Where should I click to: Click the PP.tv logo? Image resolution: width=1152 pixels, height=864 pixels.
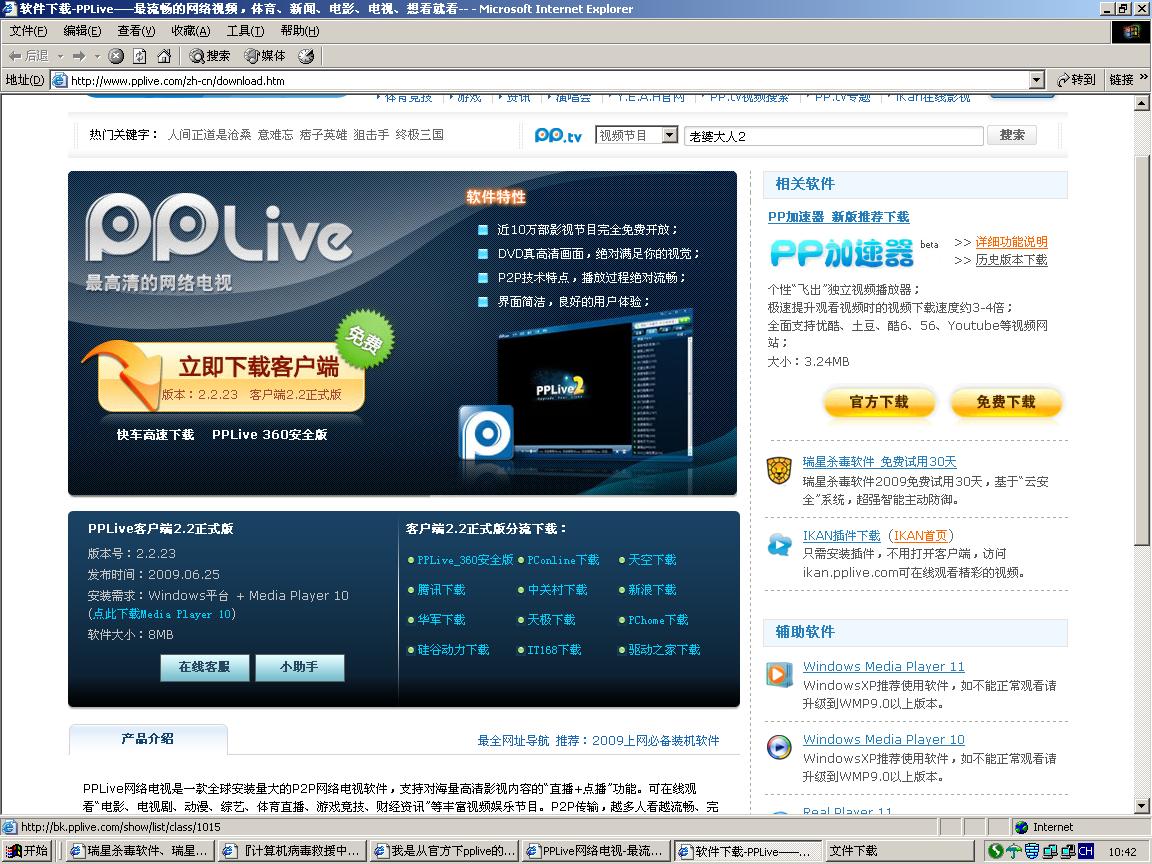pos(558,135)
